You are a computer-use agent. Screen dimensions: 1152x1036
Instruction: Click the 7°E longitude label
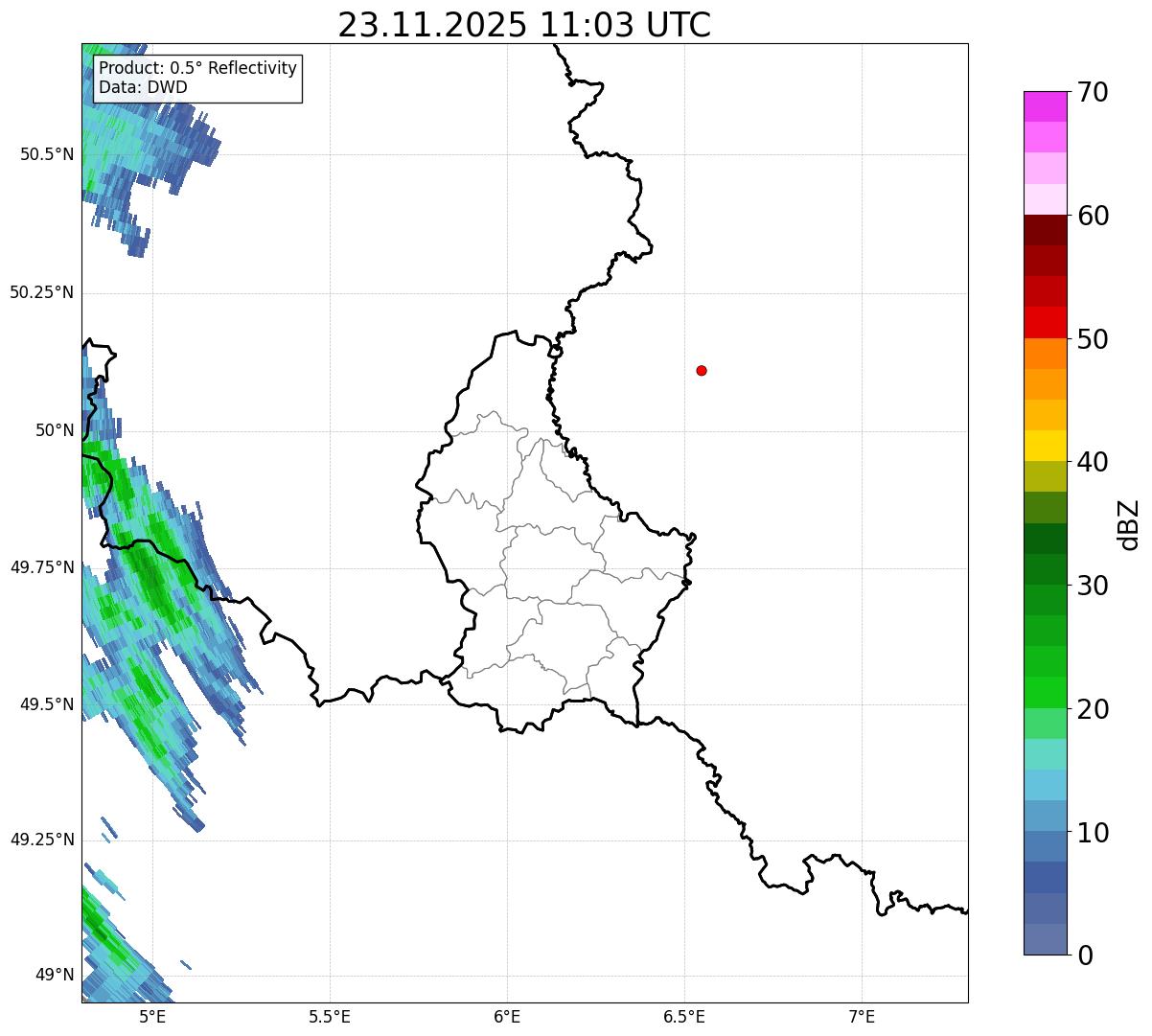pos(862,1016)
